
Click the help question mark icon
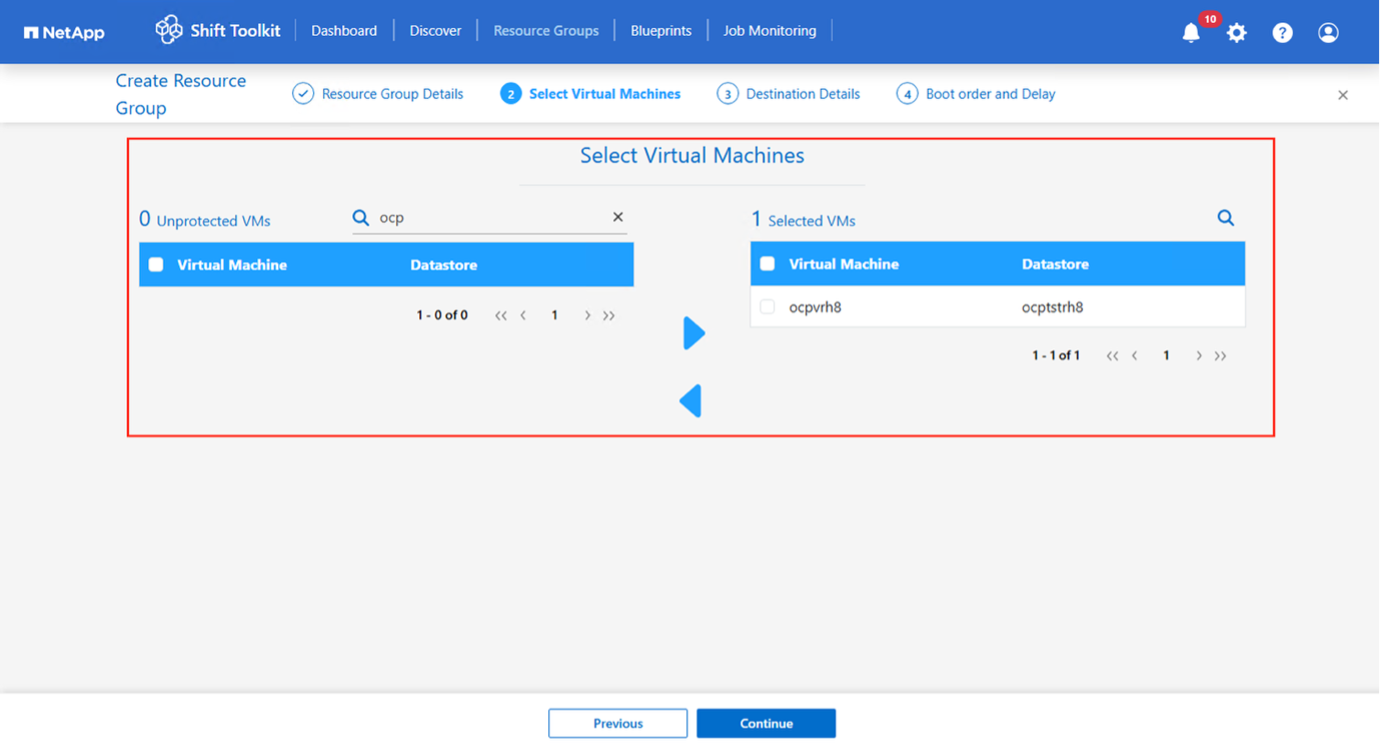pos(1282,33)
